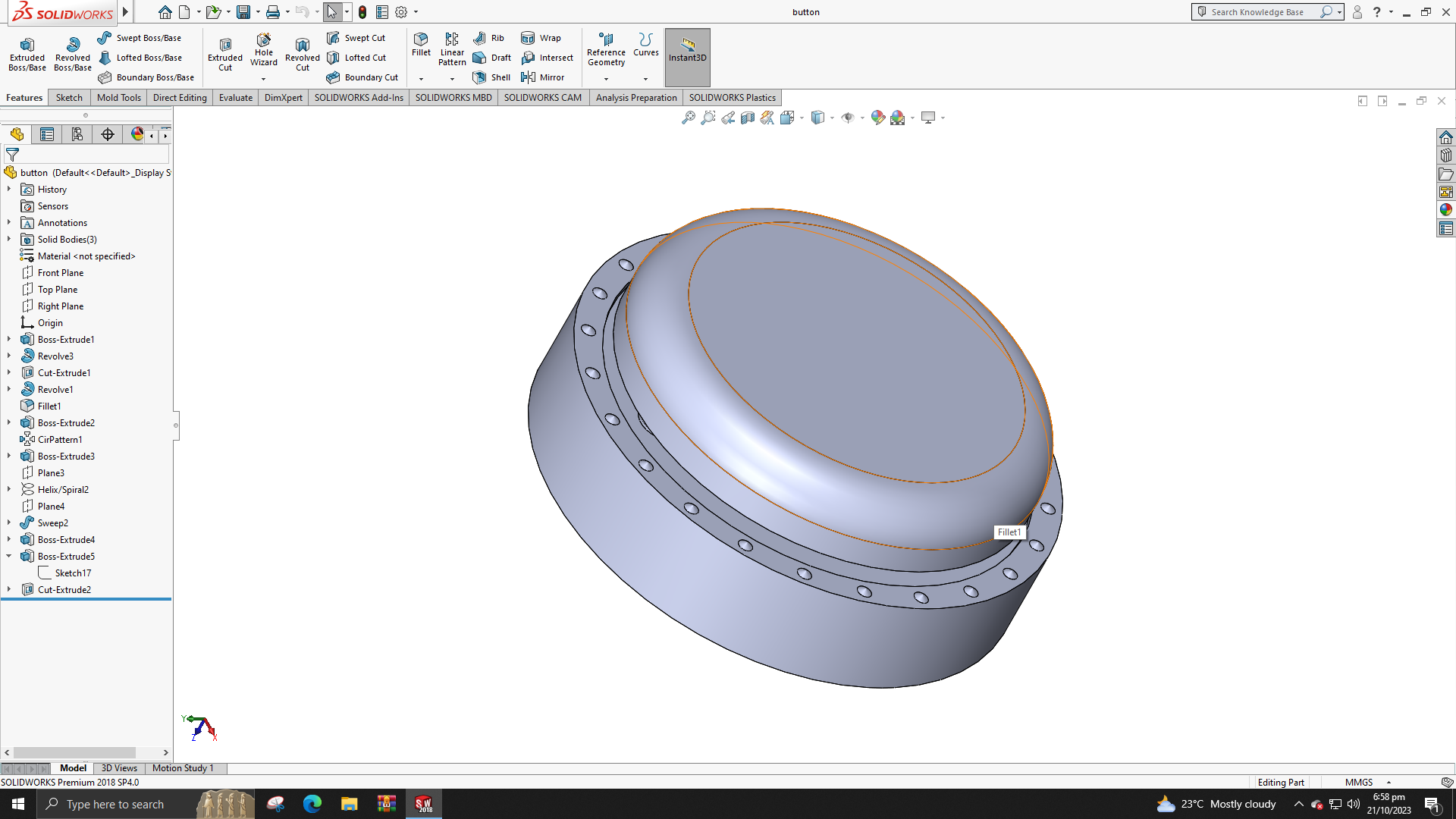Click the Edit Appearance icon in view toolbar
Screen dimensions: 1456x819
click(878, 118)
